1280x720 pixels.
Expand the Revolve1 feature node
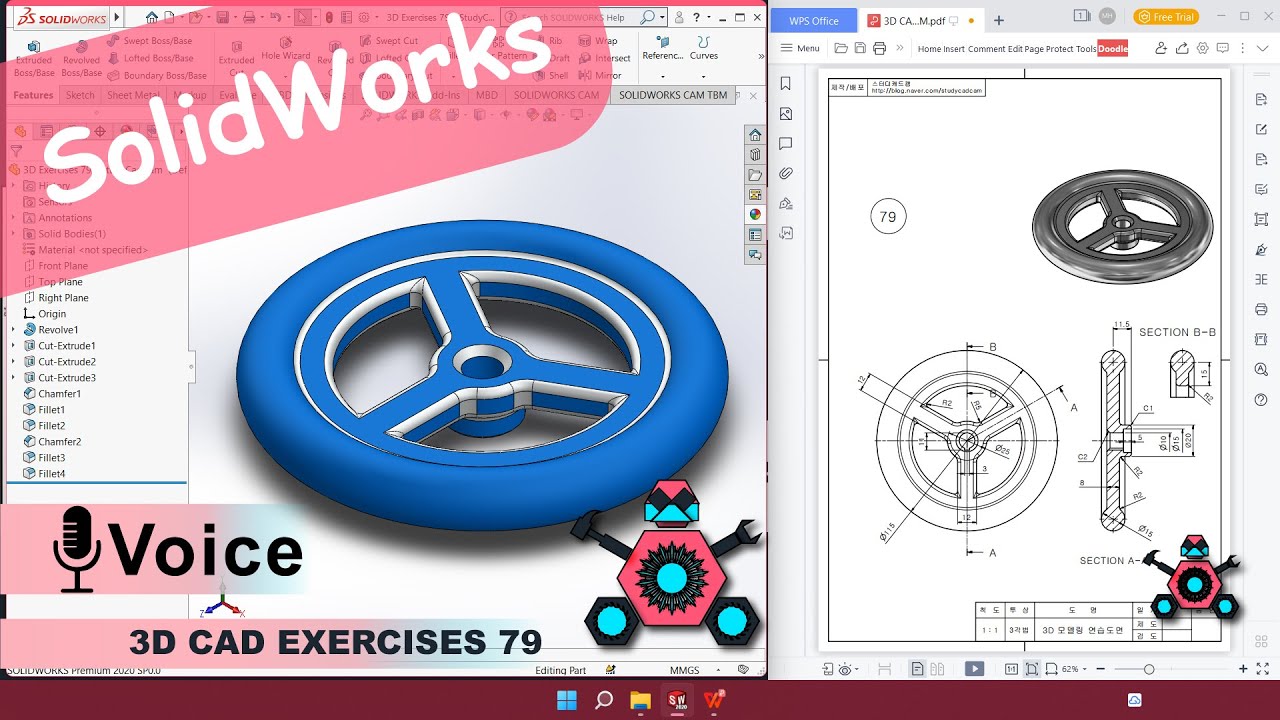[x=13, y=330]
